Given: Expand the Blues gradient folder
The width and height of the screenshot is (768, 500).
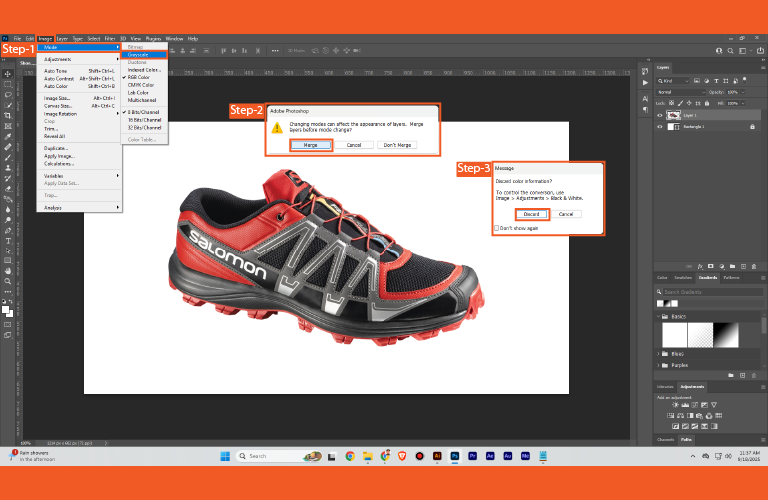Looking at the screenshot, I should point(660,353).
